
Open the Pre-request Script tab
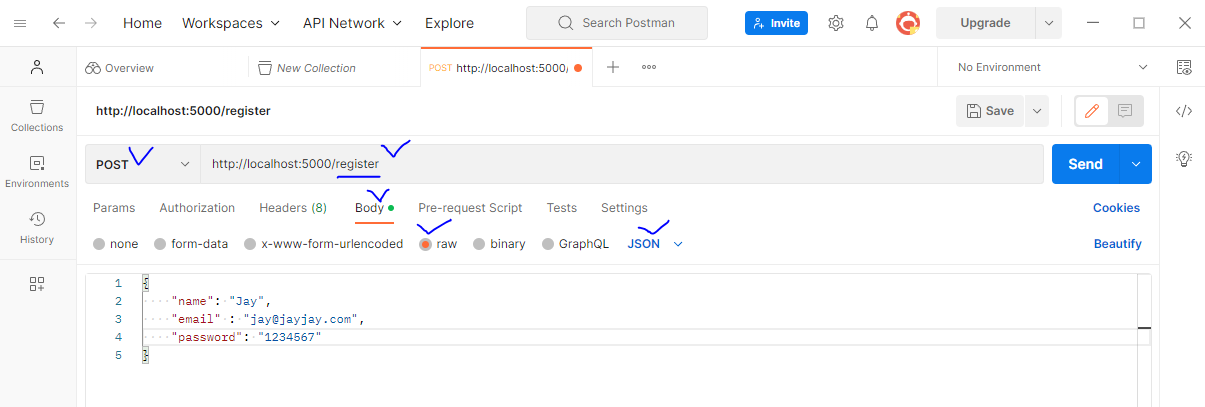[x=470, y=208]
